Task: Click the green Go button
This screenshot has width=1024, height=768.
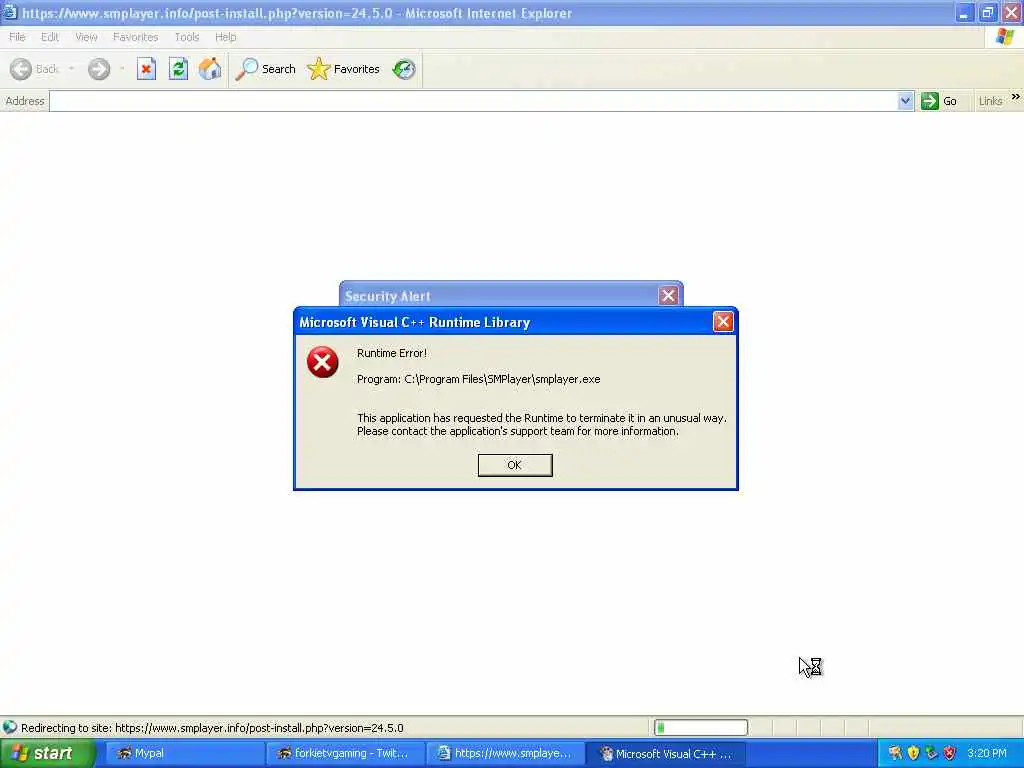Action: click(939, 101)
